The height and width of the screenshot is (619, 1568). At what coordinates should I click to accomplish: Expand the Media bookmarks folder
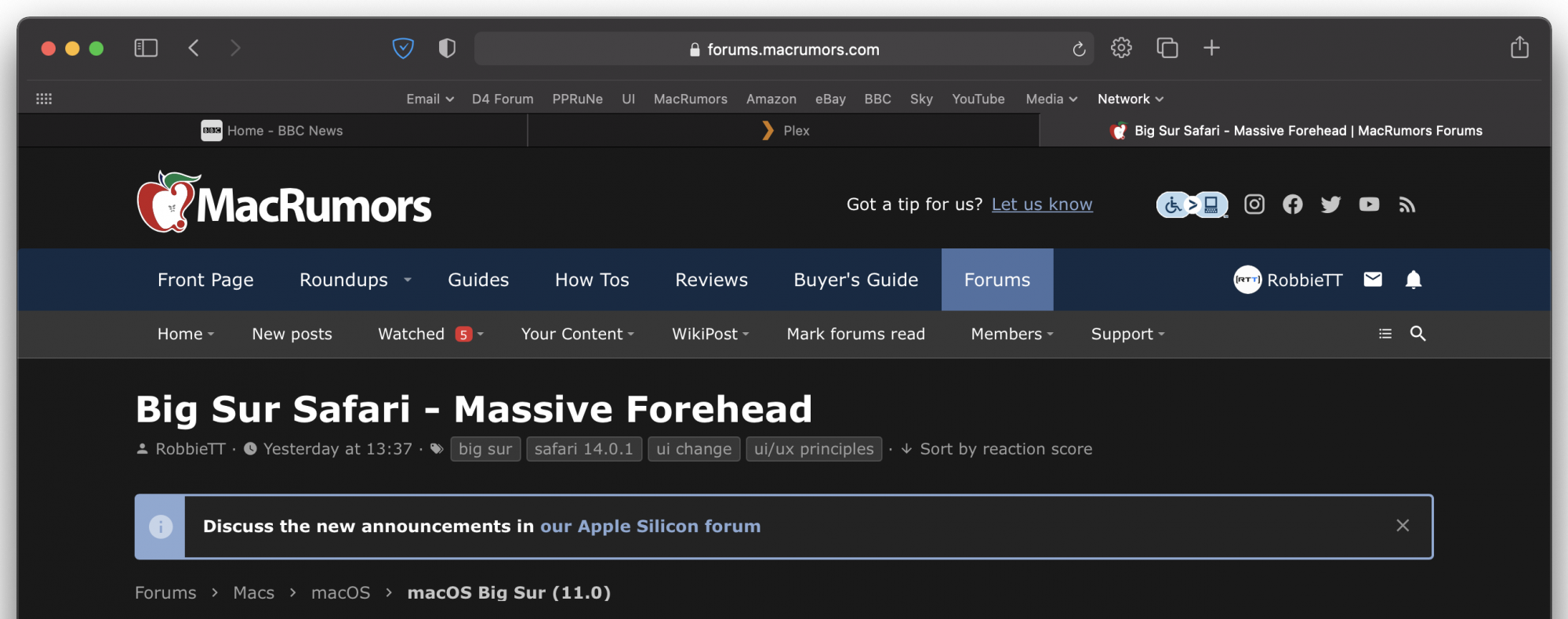point(1051,99)
